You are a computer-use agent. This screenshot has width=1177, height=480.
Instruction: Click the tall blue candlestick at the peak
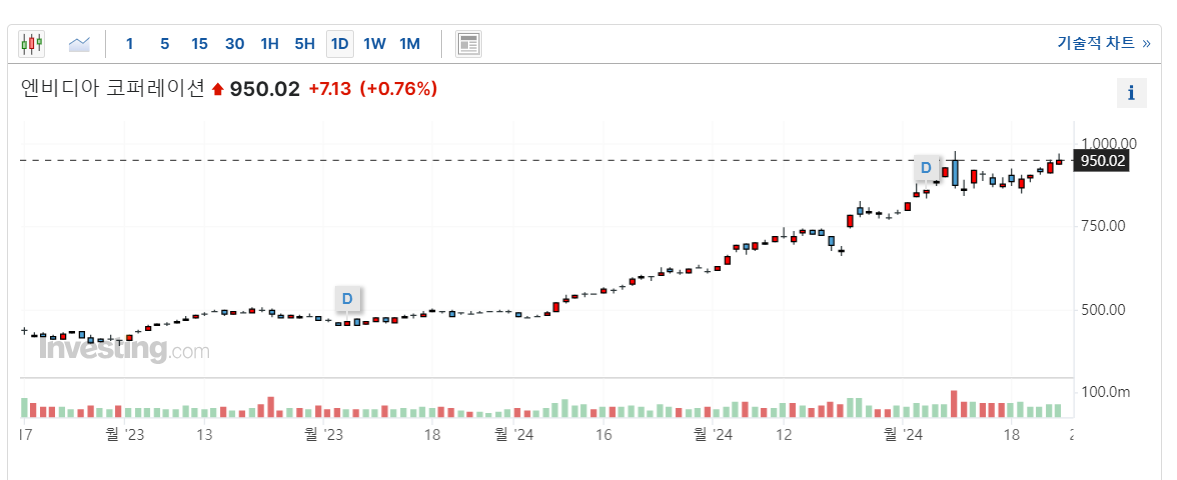coord(955,173)
